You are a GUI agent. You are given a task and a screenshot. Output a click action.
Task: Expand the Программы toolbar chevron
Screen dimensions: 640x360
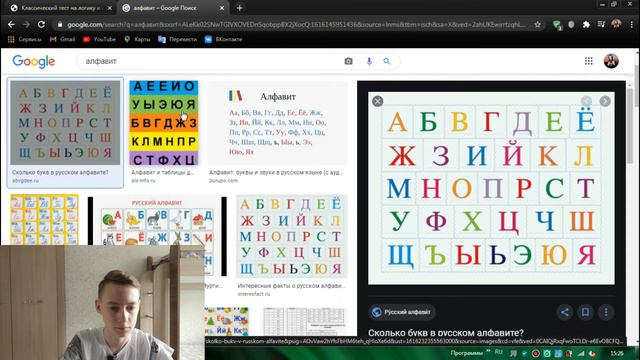[x=488, y=351]
